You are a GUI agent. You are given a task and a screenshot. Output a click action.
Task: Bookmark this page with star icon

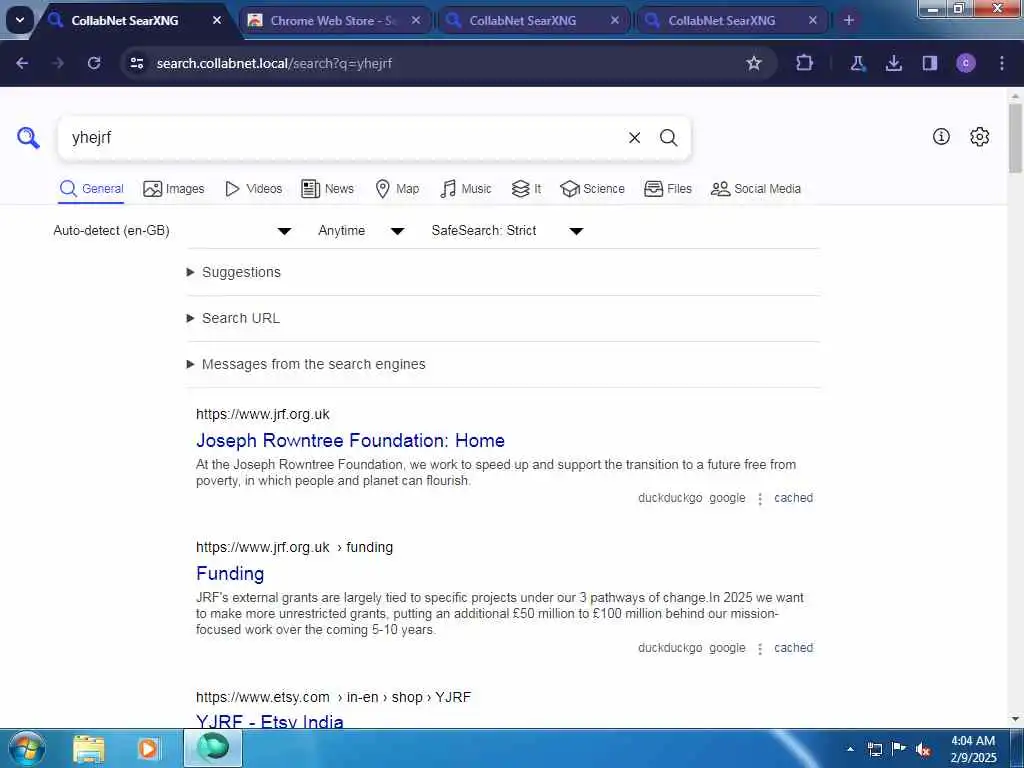click(x=754, y=63)
